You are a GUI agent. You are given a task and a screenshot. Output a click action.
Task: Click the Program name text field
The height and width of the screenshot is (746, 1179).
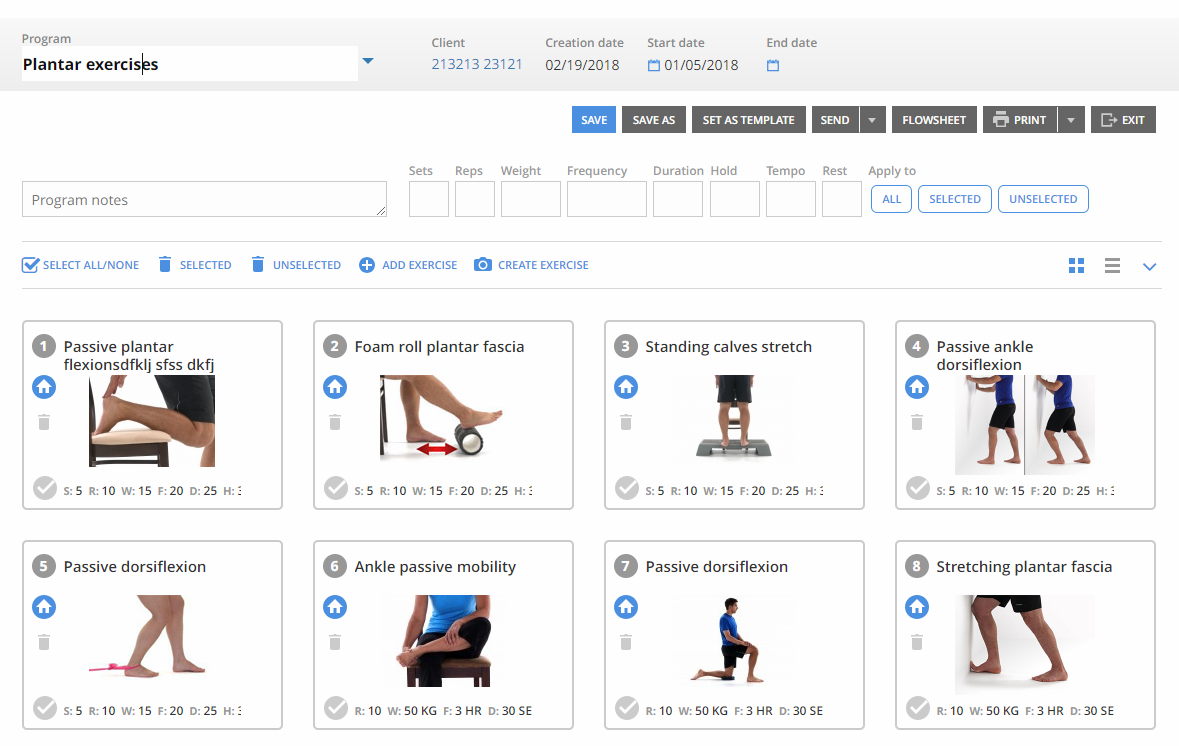[x=189, y=64]
